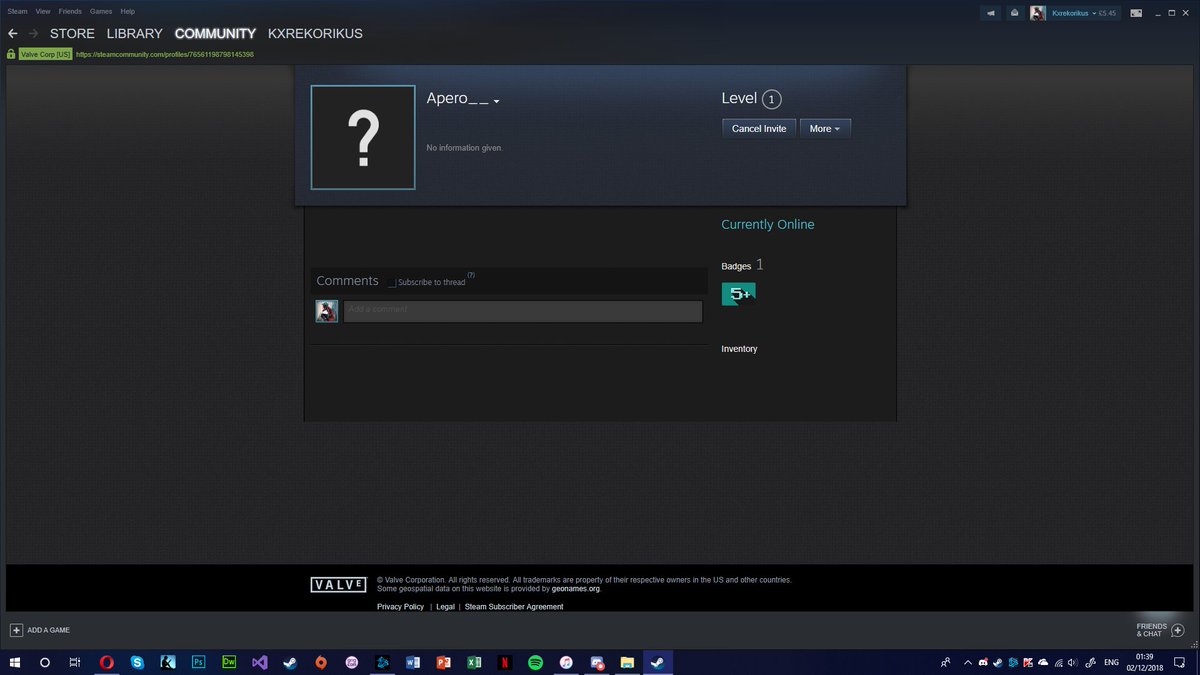The height and width of the screenshot is (675, 1200).
Task: Open Spotify from the taskbar
Action: point(535,662)
